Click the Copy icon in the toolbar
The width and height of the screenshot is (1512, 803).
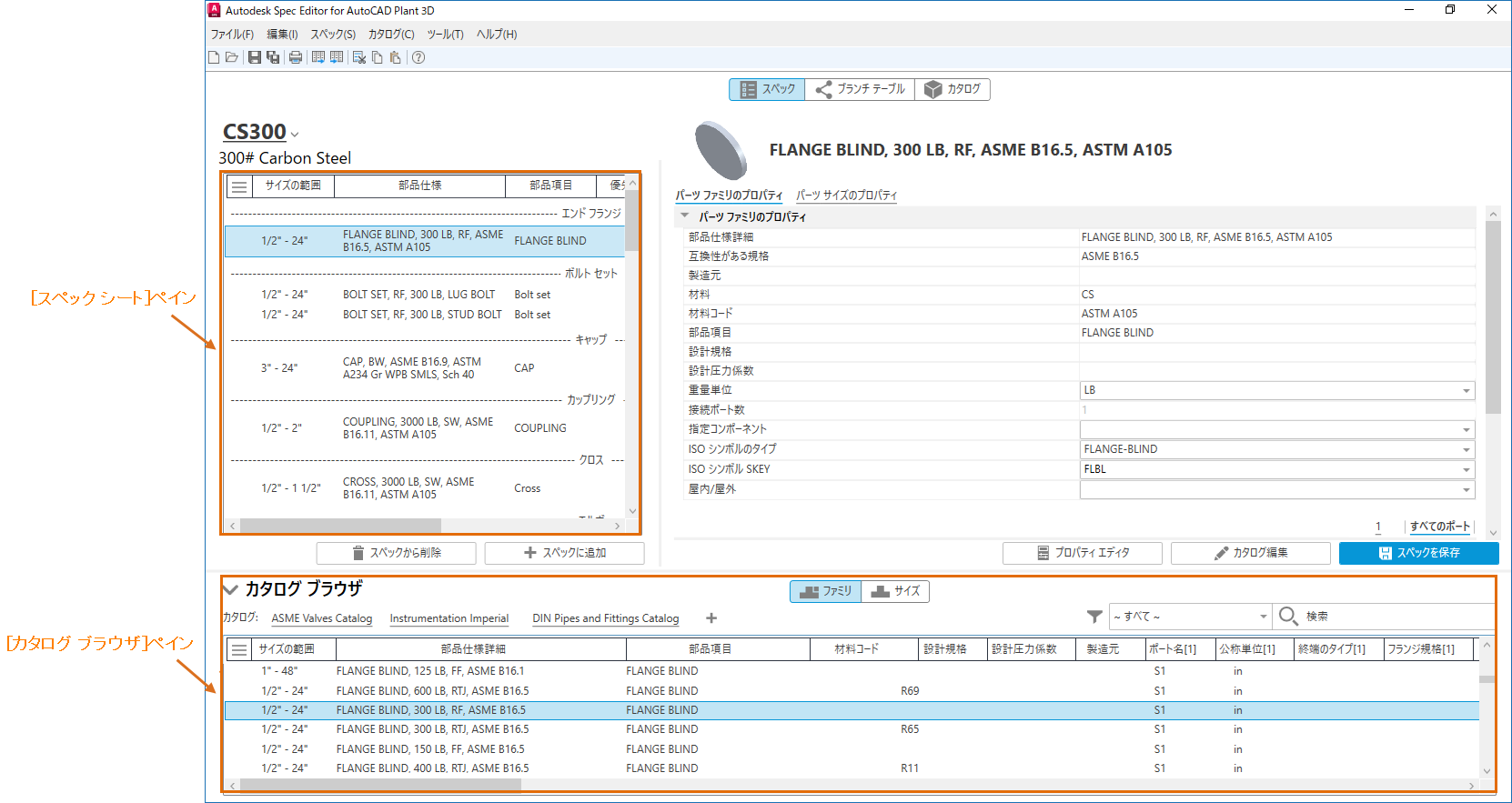(378, 57)
